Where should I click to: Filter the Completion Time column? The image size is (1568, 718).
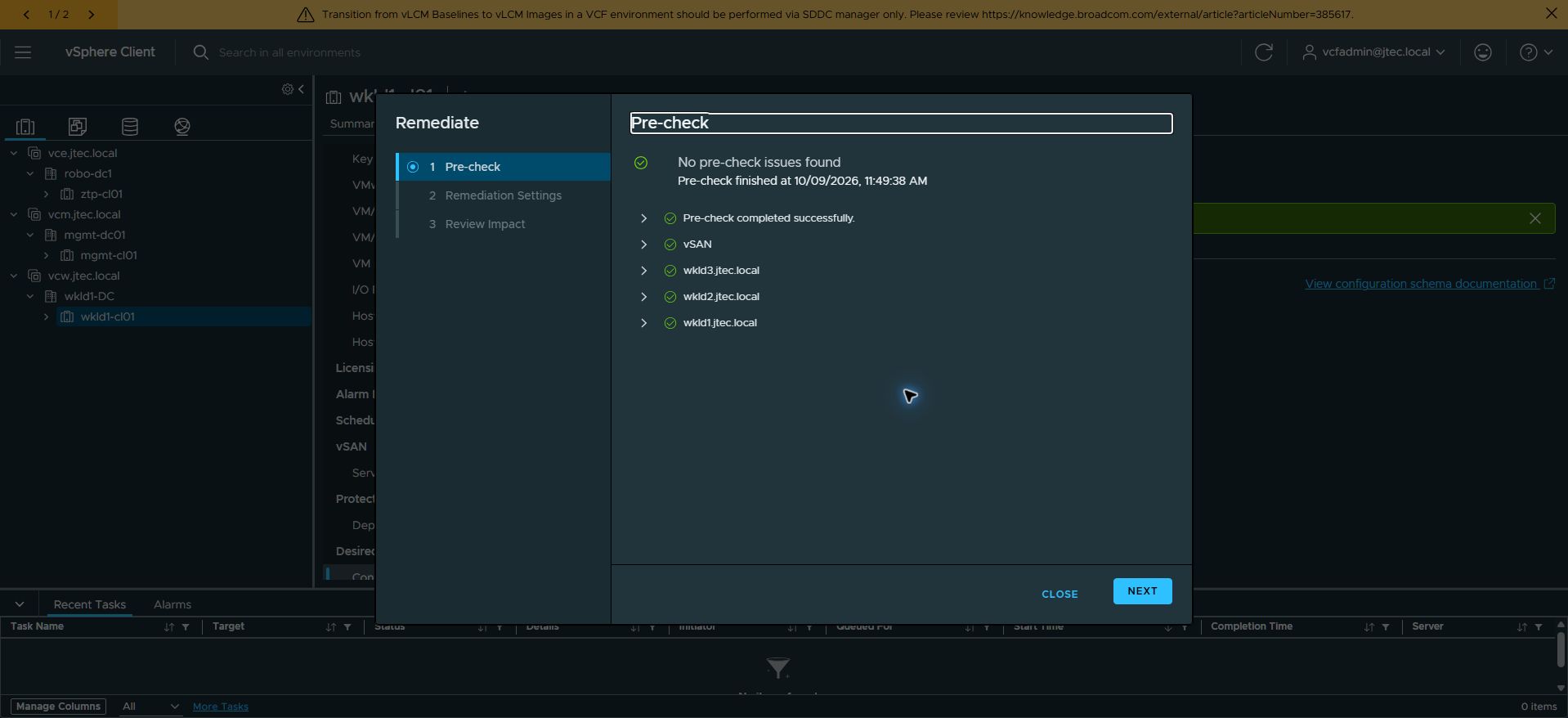coord(1386,627)
